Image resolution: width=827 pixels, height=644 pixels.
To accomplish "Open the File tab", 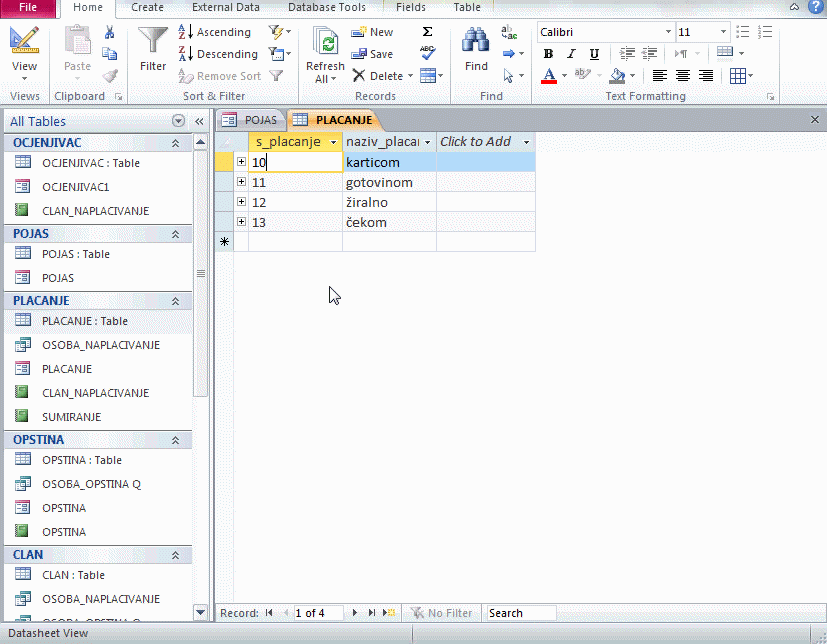I will click(28, 7).
